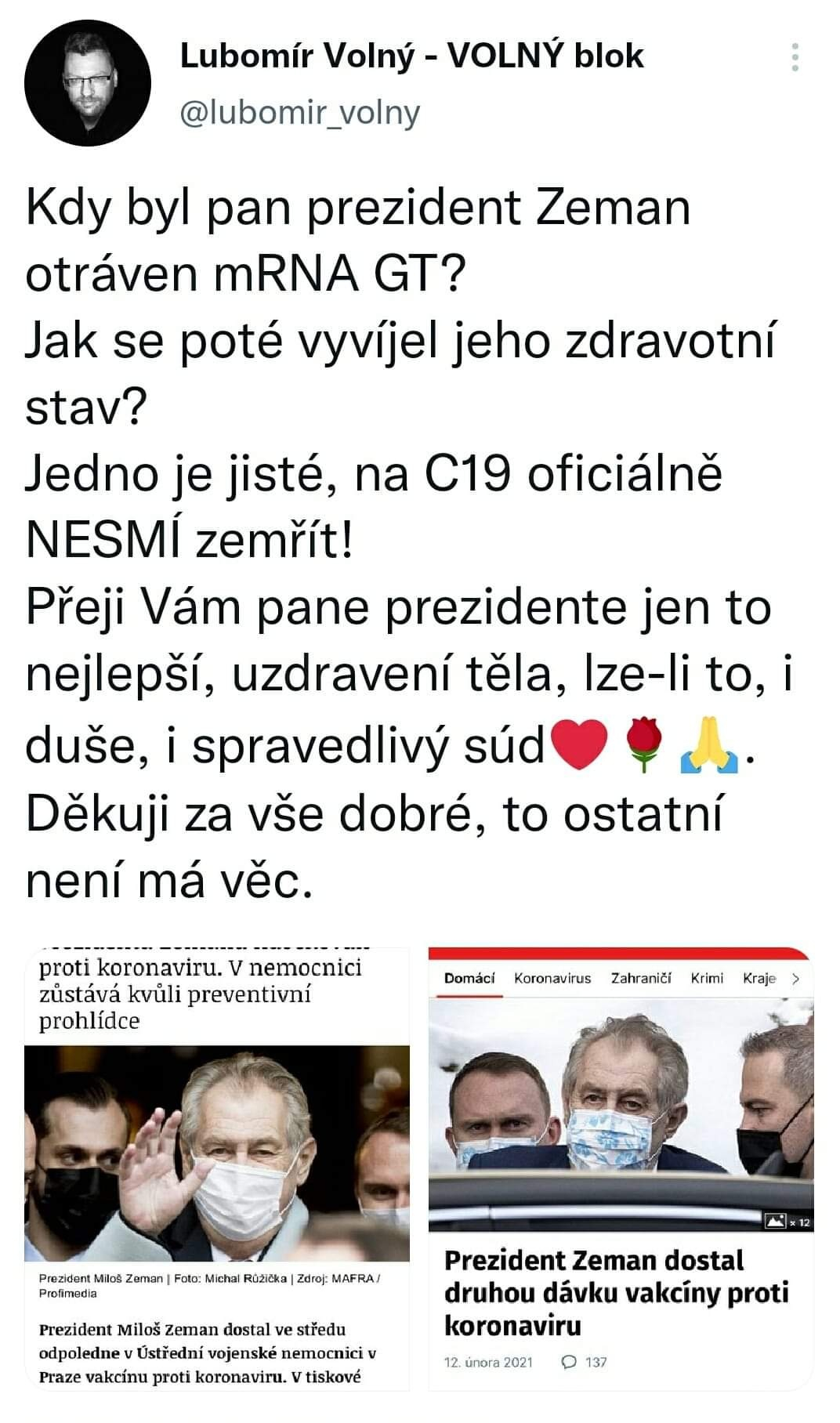The width and height of the screenshot is (840, 1423).
Task: Expand more categories with the right chevron
Action: coord(796,979)
